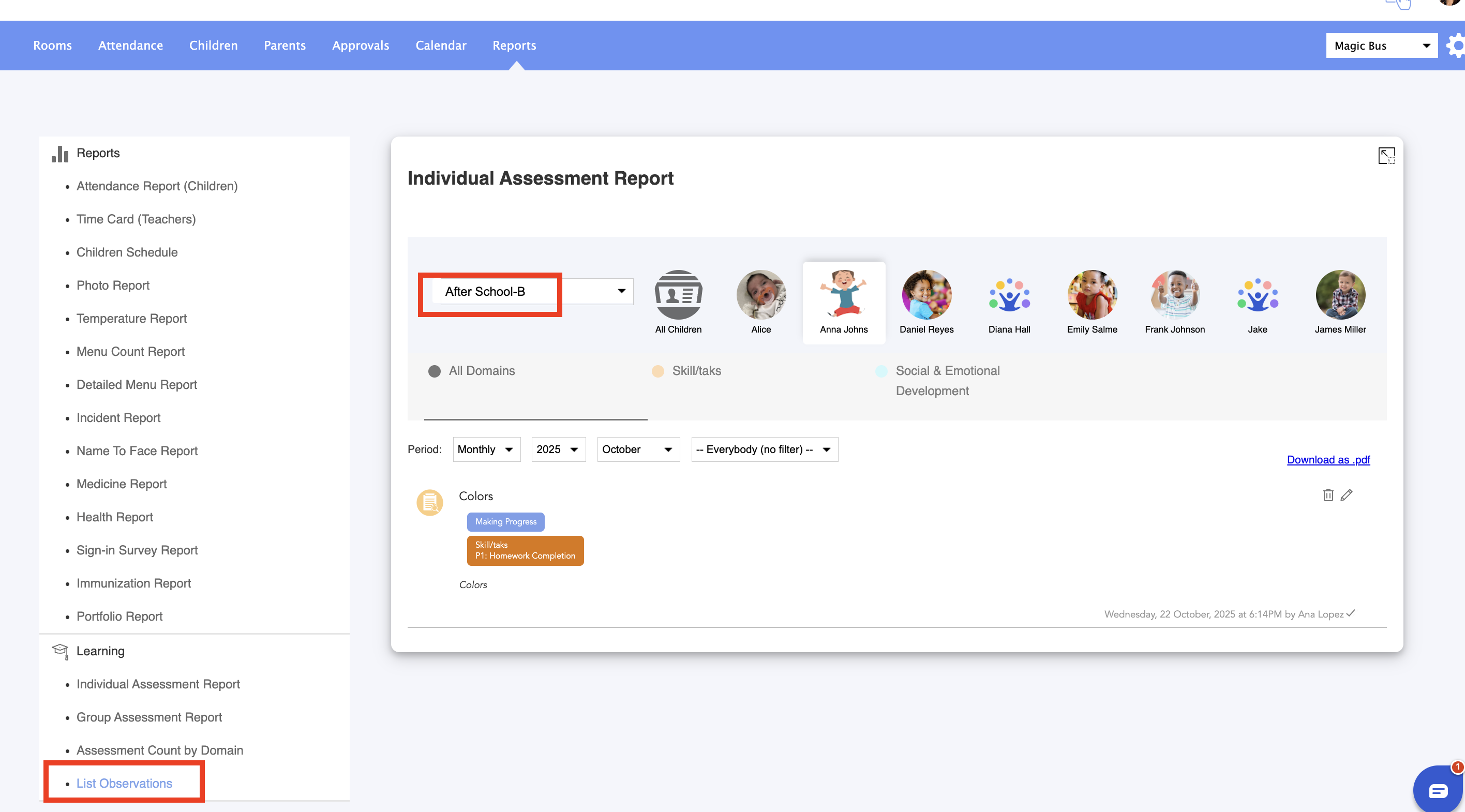The image size is (1465, 812).
Task: Open the chat support bubble icon
Action: (x=1437, y=790)
